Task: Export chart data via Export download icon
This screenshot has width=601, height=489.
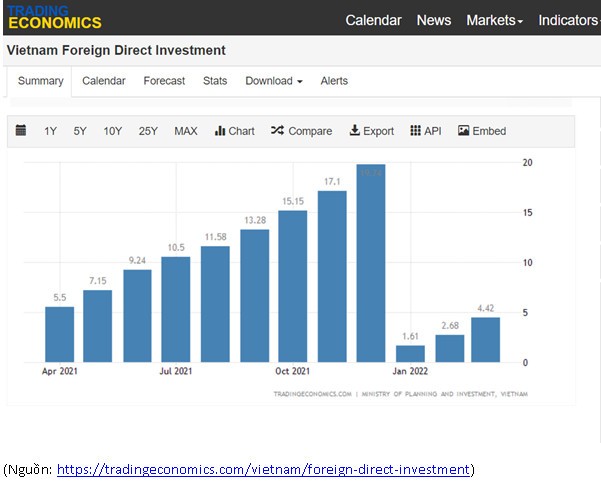Action: coord(371,131)
